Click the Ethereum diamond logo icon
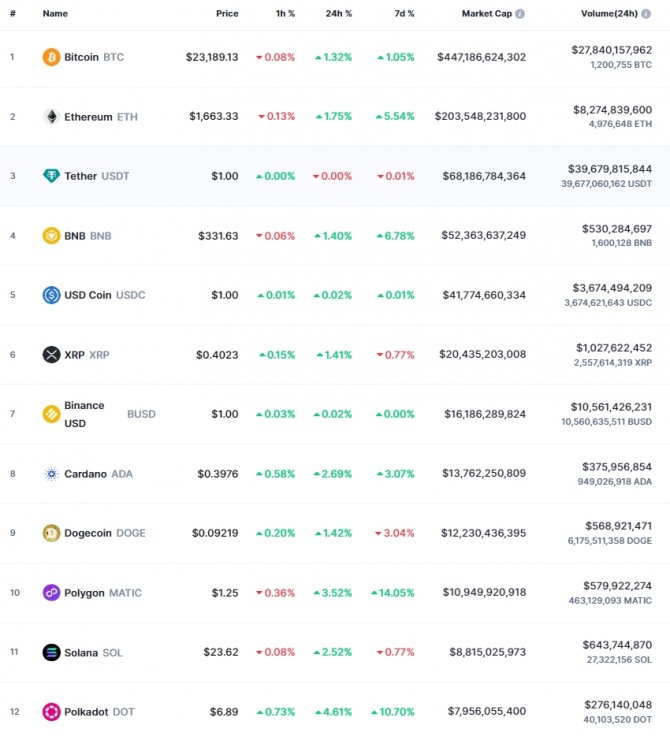This screenshot has width=670, height=736. coord(51,116)
